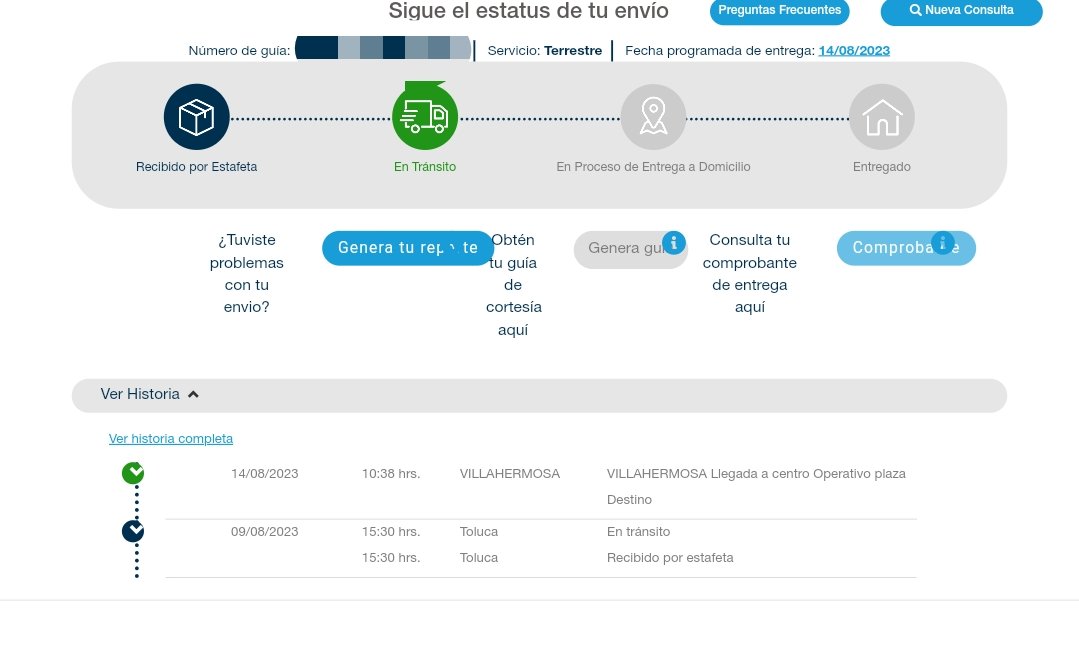Open the Ver historia completa link

[171, 439]
